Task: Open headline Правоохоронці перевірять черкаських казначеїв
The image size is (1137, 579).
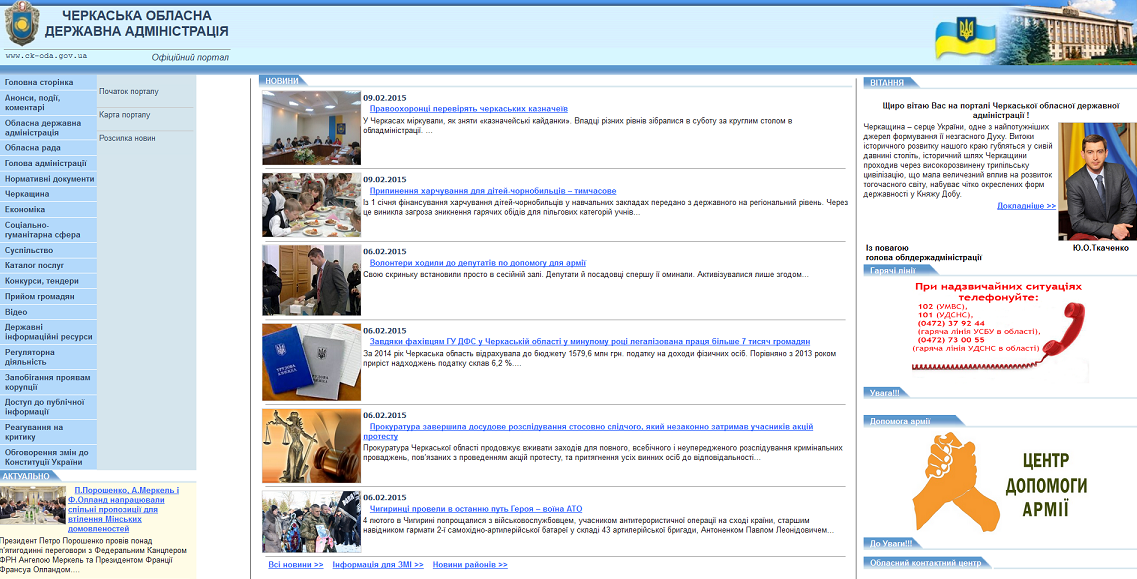Action: click(468, 109)
